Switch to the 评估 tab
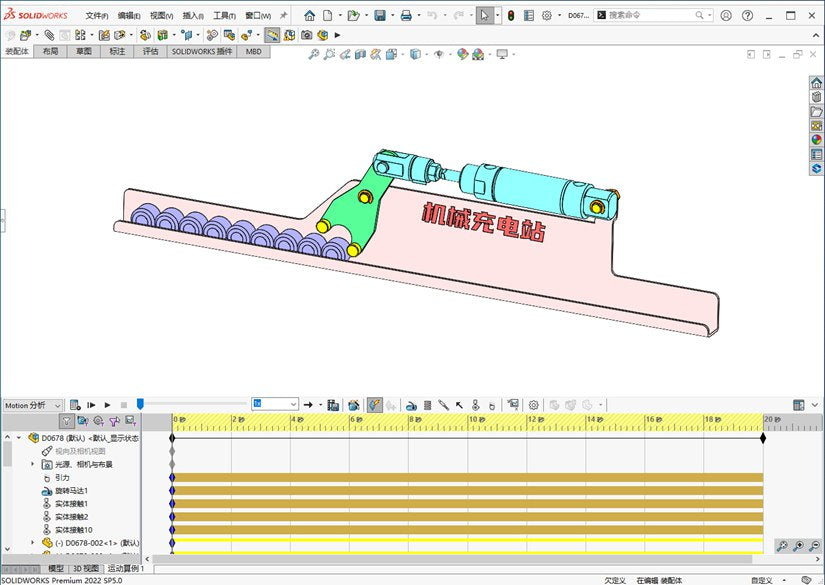Viewport: 825px width, 585px height. [150, 52]
